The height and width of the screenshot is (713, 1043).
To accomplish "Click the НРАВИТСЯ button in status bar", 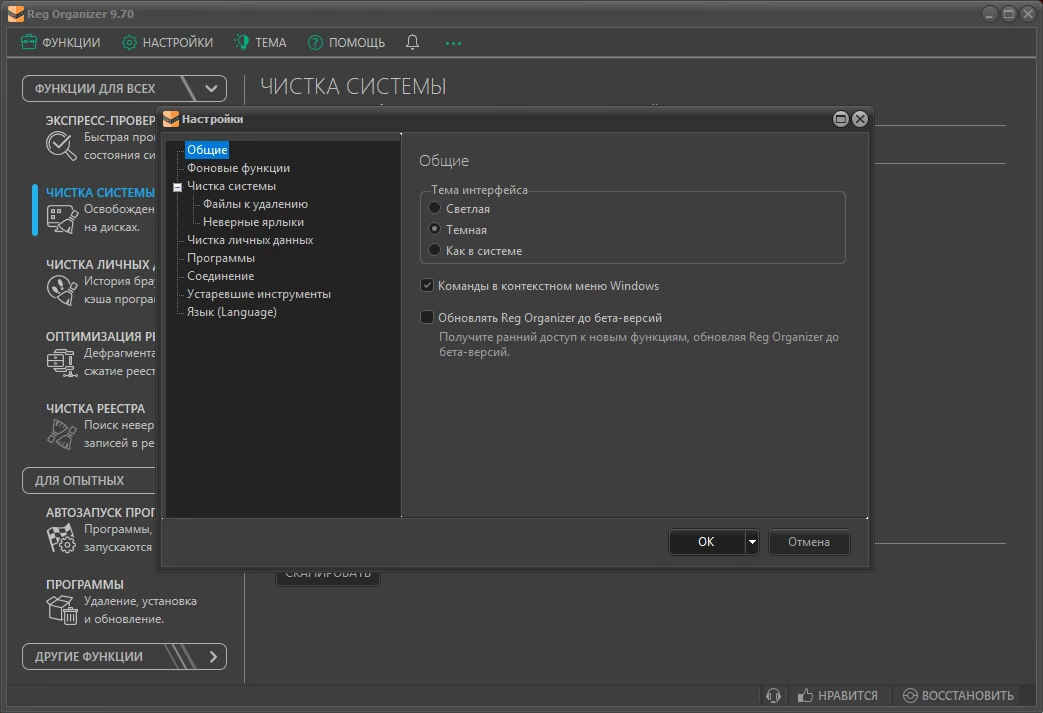I will (x=837, y=696).
